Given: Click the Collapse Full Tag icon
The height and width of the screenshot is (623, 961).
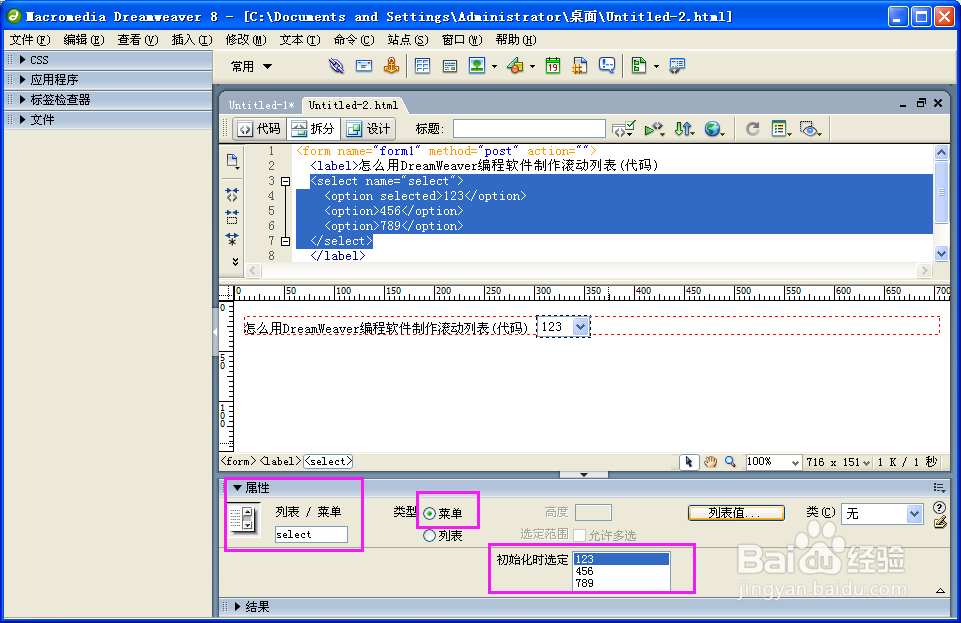Looking at the screenshot, I should [232, 195].
